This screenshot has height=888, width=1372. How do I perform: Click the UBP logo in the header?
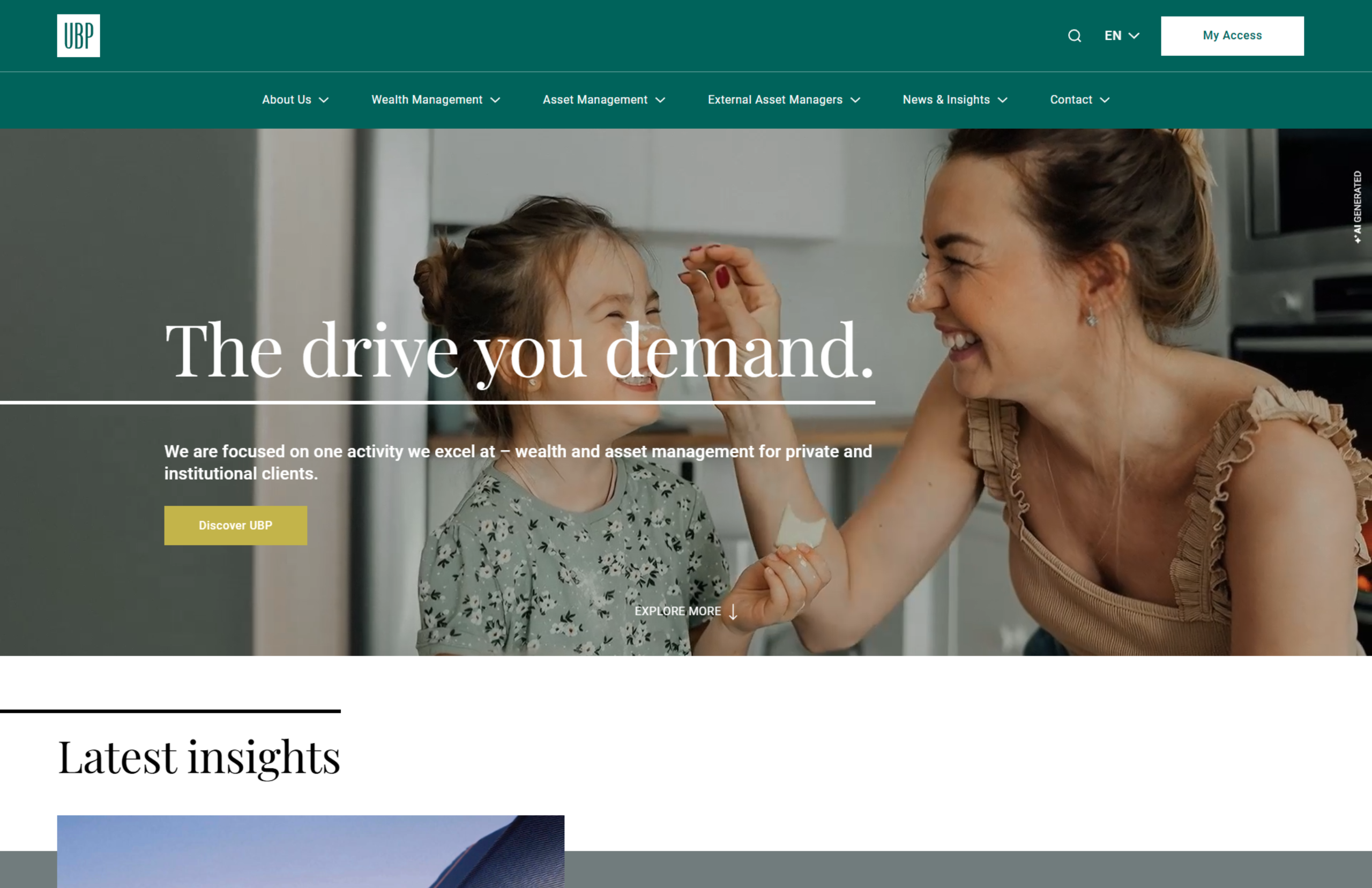[x=78, y=36]
